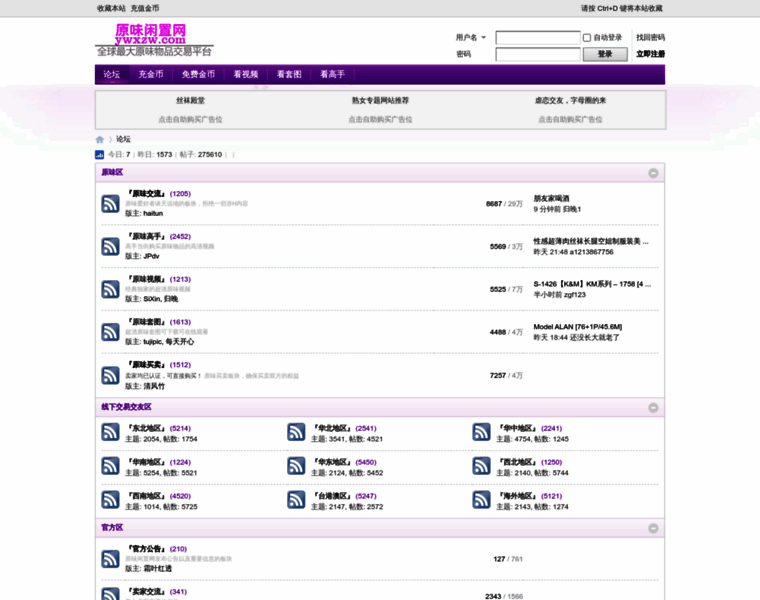760x600 pixels.
Task: Open moderator 清风竹's profile
Action: [154, 386]
